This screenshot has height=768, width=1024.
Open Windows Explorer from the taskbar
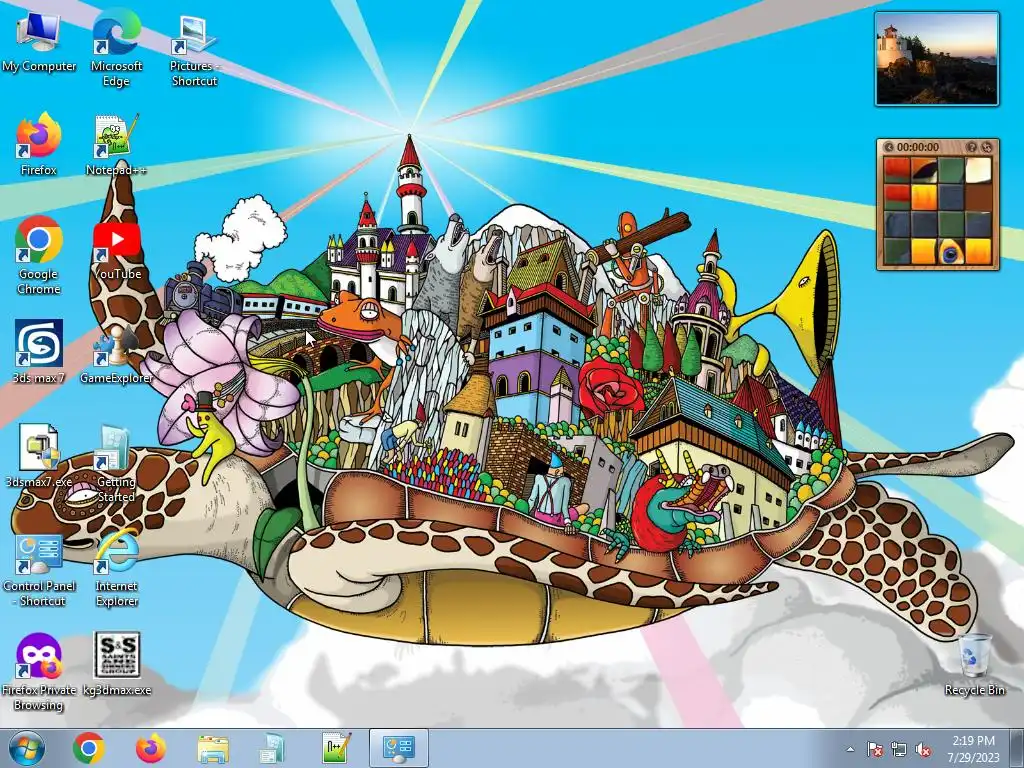pyautogui.click(x=213, y=748)
